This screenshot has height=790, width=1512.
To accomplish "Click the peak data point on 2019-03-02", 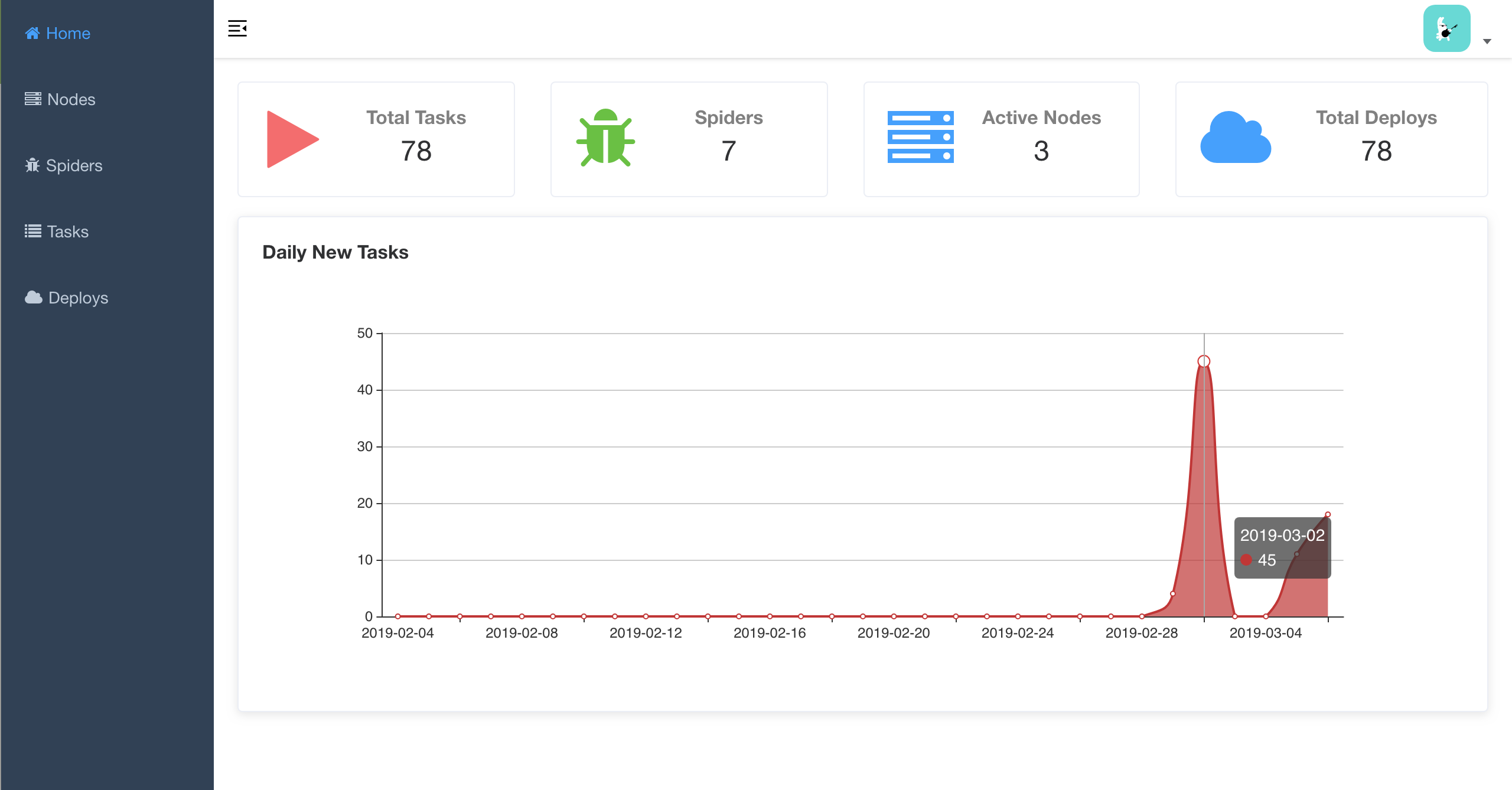I will click(x=1204, y=361).
